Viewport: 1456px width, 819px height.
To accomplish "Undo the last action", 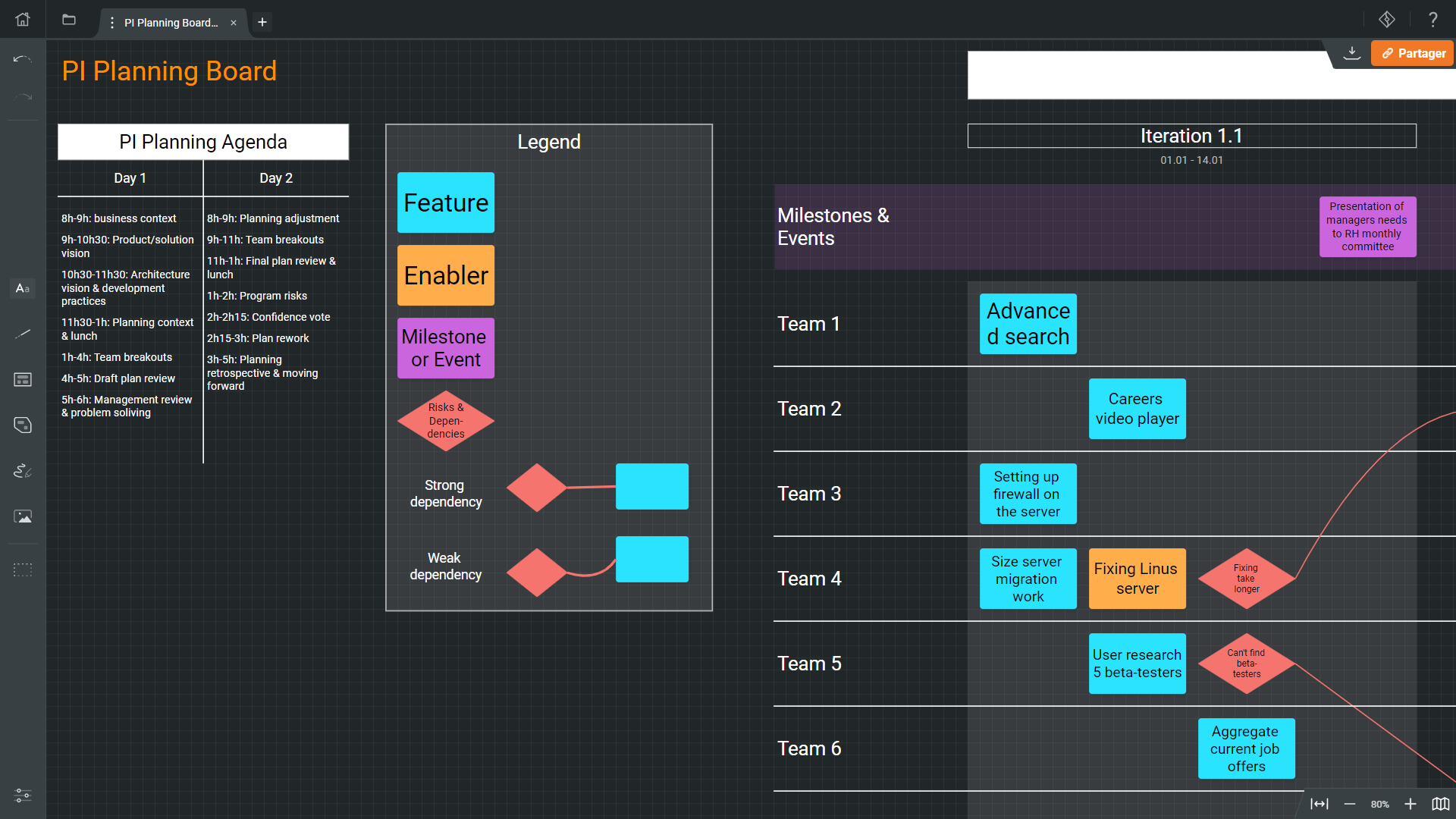I will (x=23, y=58).
